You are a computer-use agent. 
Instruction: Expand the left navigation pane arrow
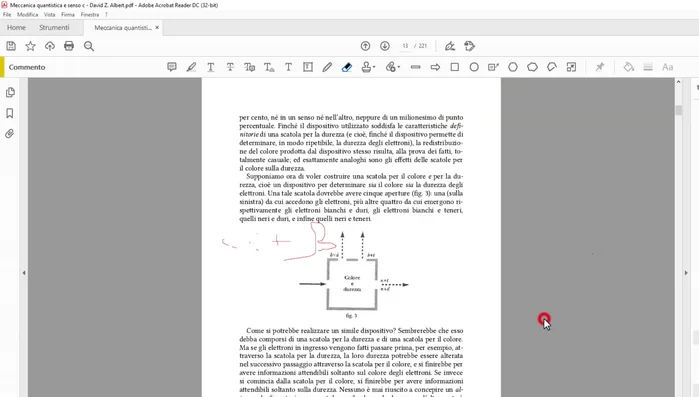(24, 273)
